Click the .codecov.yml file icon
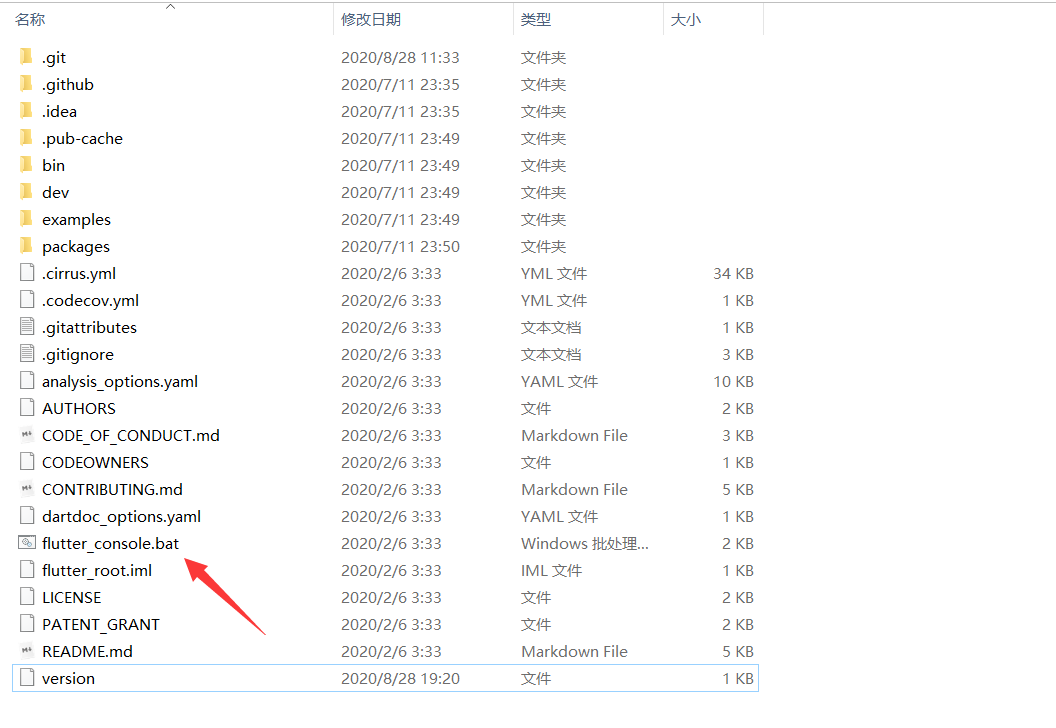 27,300
